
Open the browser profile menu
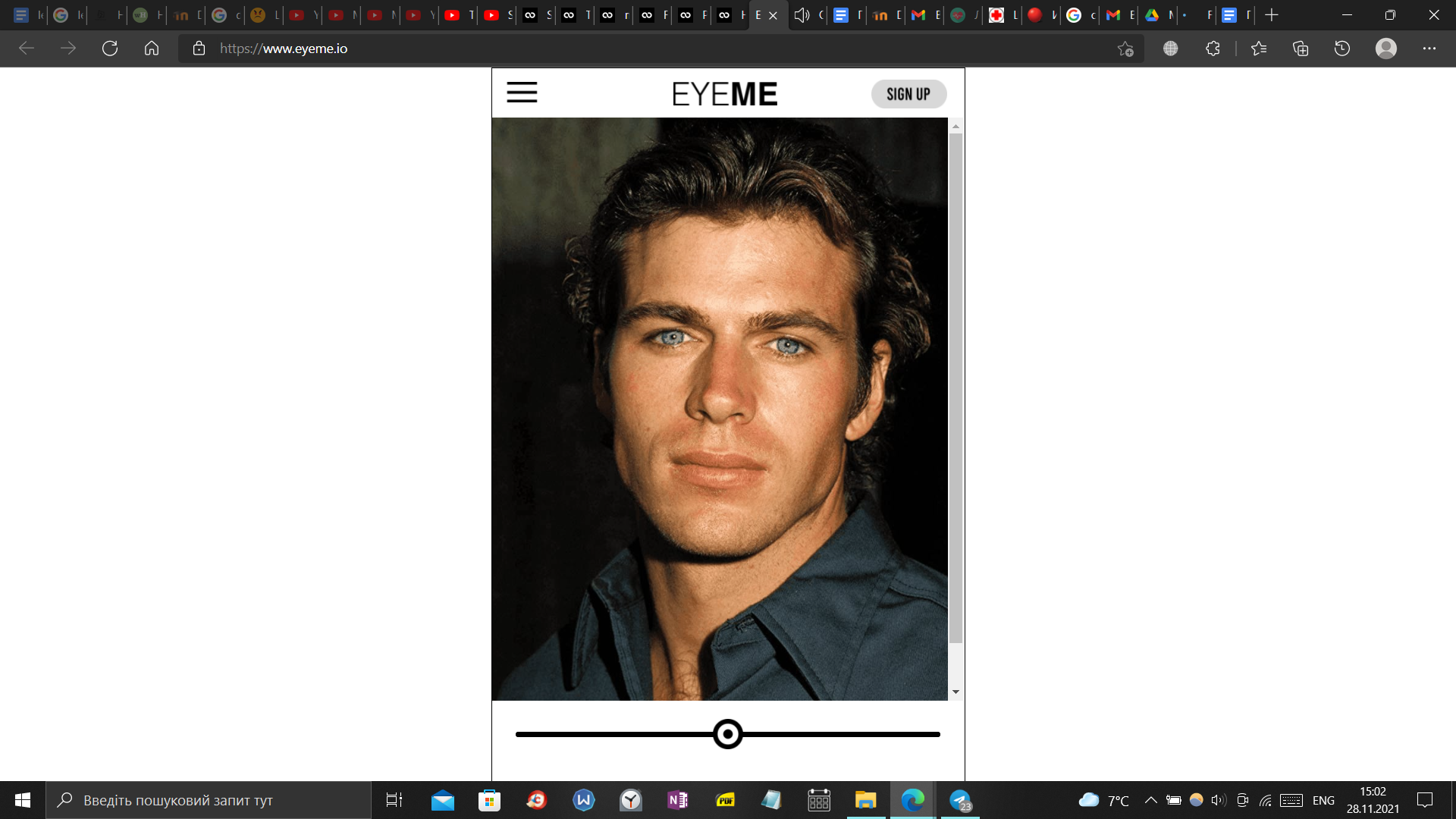[1386, 49]
